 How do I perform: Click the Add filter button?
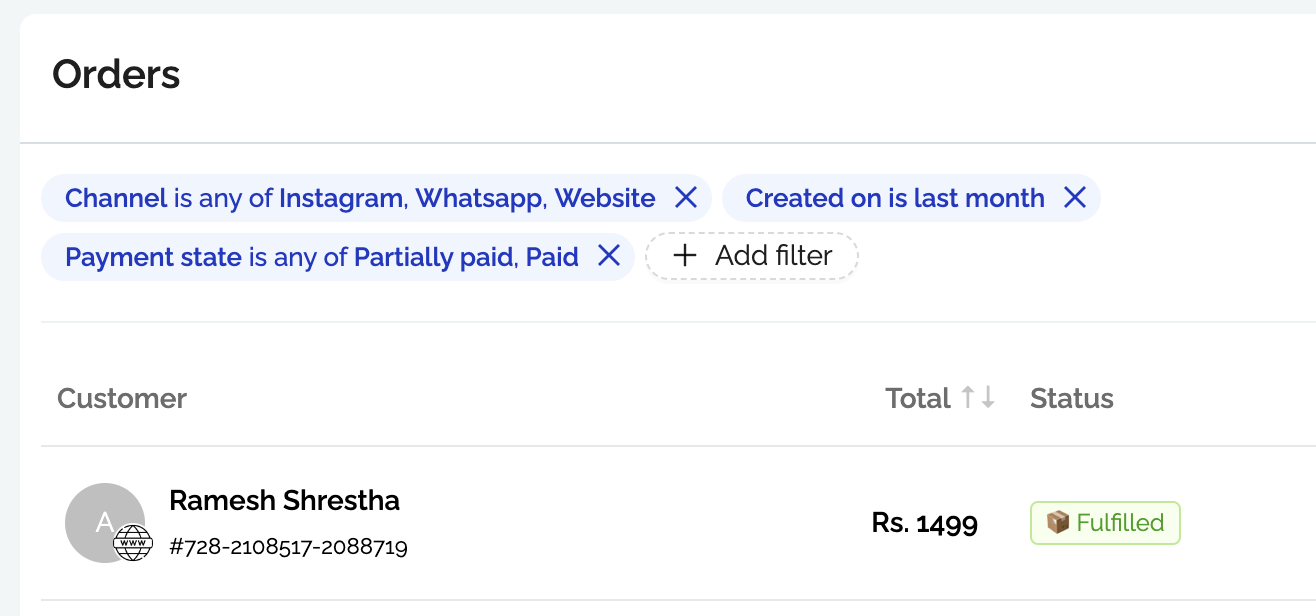click(752, 256)
